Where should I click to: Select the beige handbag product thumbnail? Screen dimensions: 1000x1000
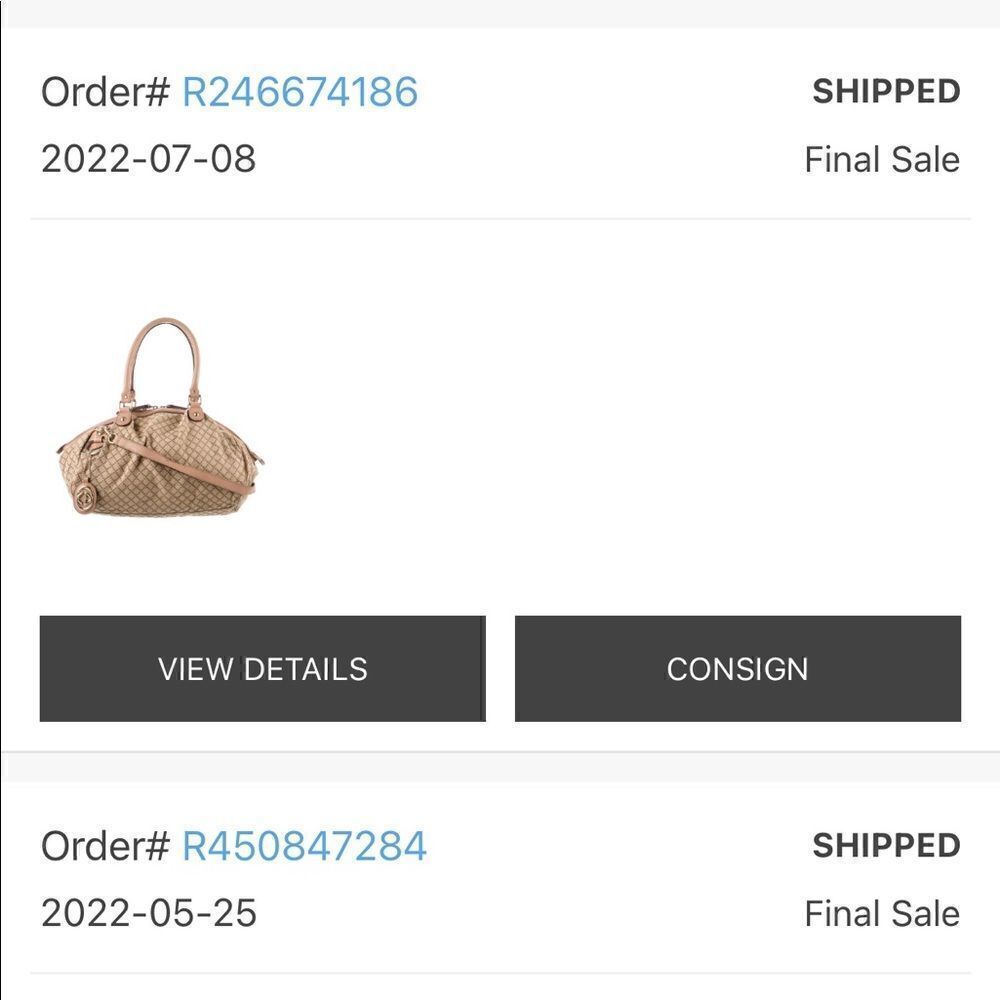[x=162, y=420]
